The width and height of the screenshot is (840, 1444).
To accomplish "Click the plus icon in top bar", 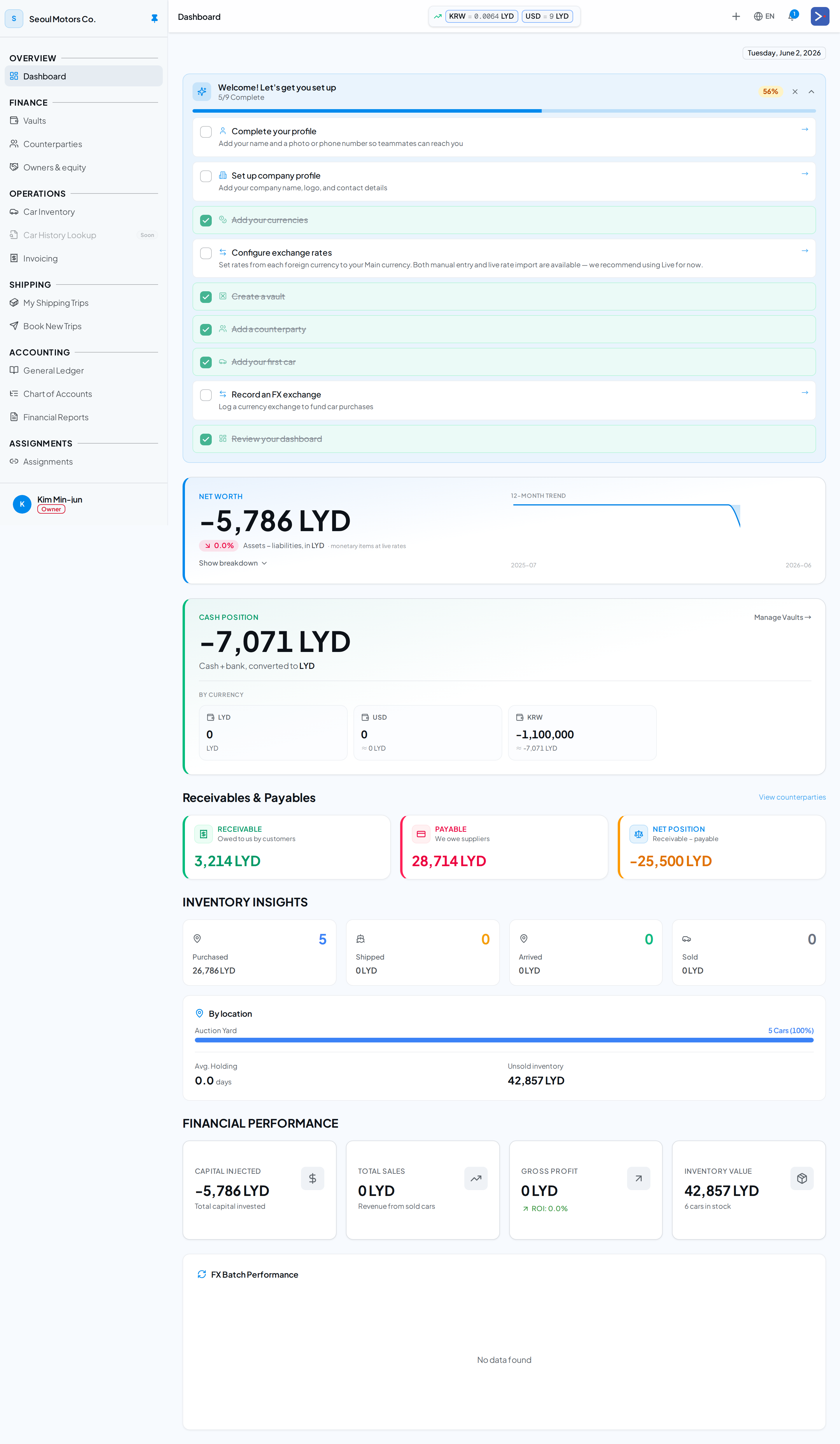I will coord(736,17).
